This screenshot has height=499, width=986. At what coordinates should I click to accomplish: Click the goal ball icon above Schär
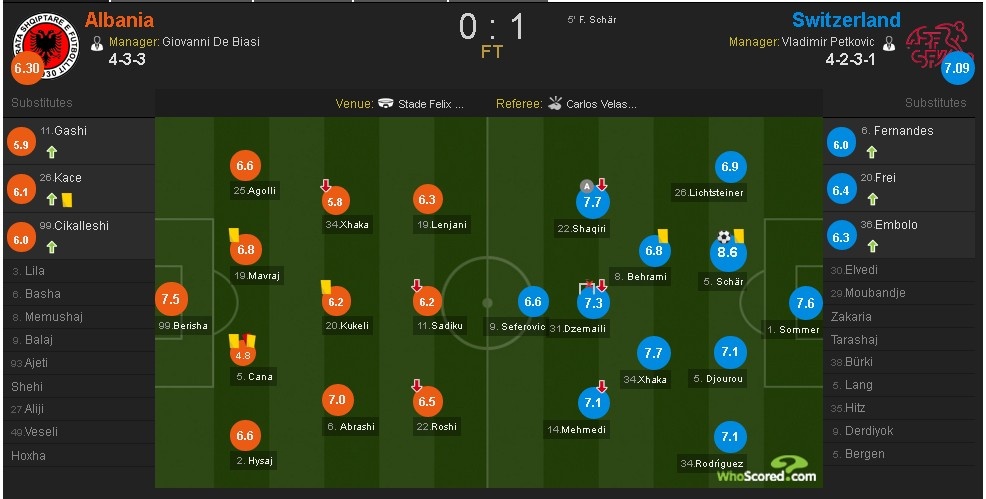pyautogui.click(x=724, y=237)
